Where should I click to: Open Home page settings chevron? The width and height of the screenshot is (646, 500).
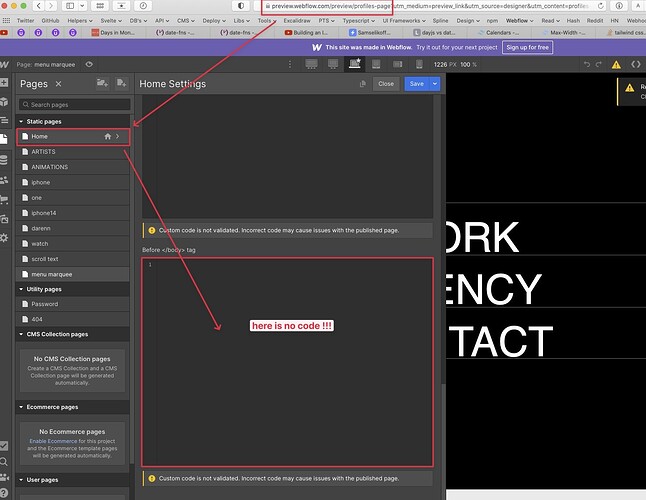click(118, 136)
